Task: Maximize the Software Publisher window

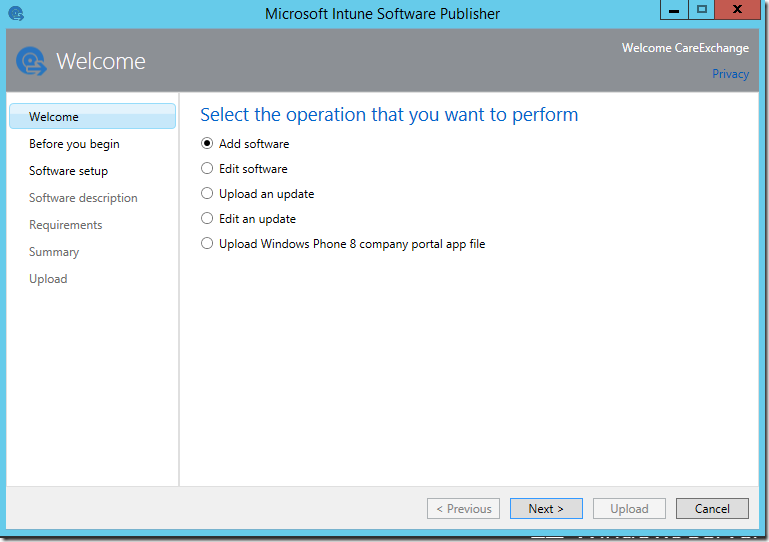Action: (x=701, y=9)
